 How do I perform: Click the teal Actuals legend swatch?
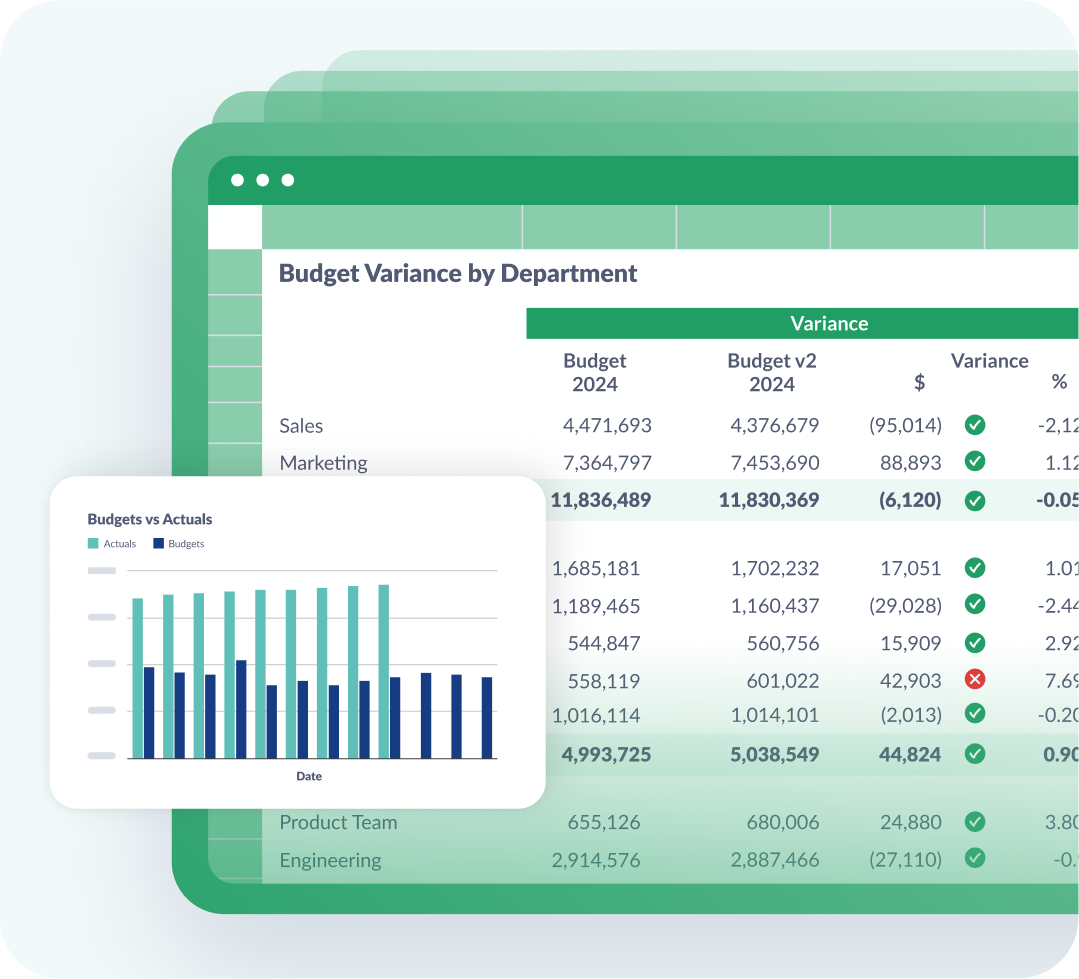pos(93,544)
